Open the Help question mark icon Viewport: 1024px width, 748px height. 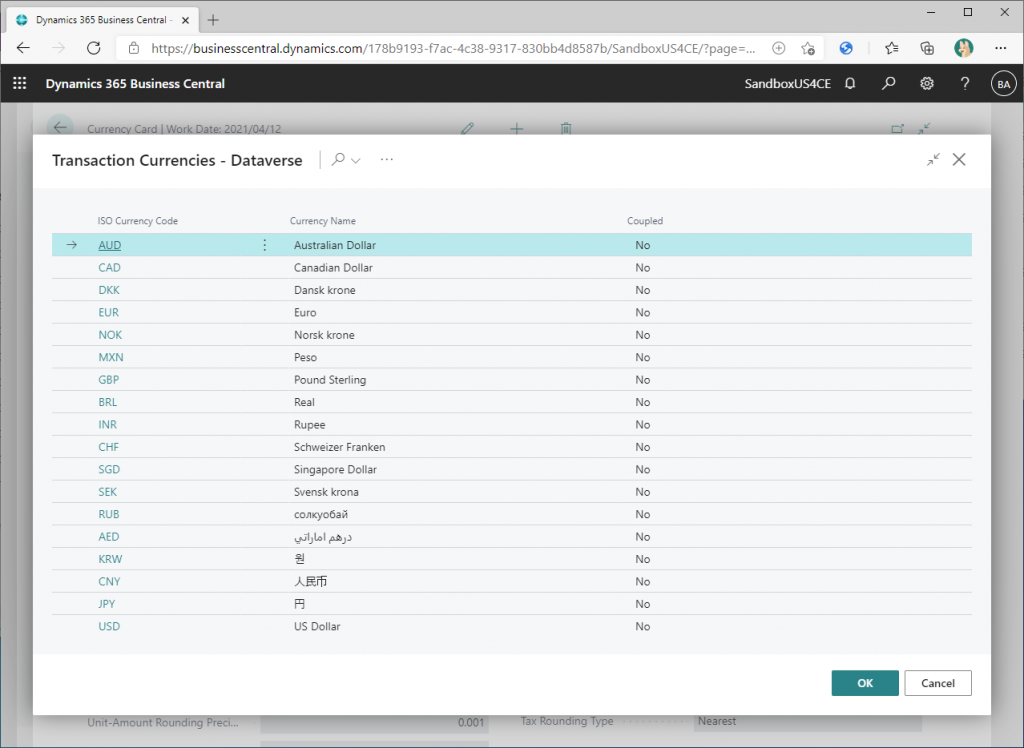point(965,84)
